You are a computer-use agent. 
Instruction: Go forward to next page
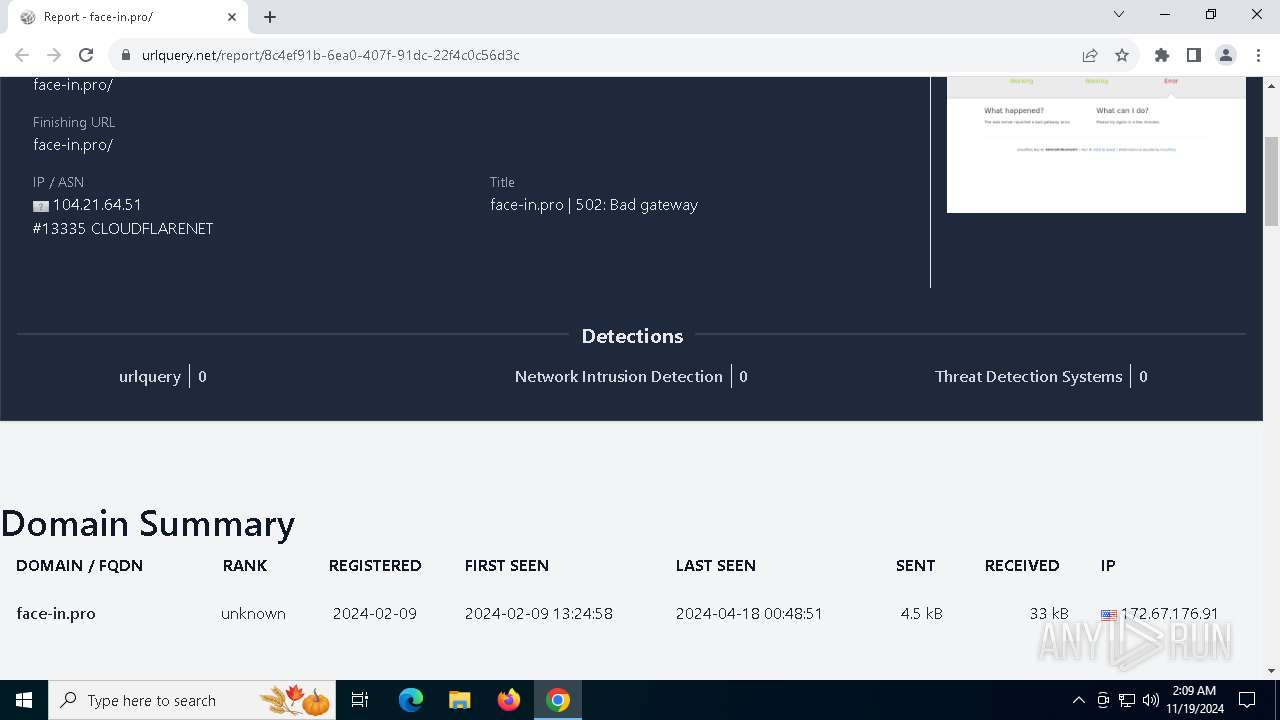click(x=54, y=55)
